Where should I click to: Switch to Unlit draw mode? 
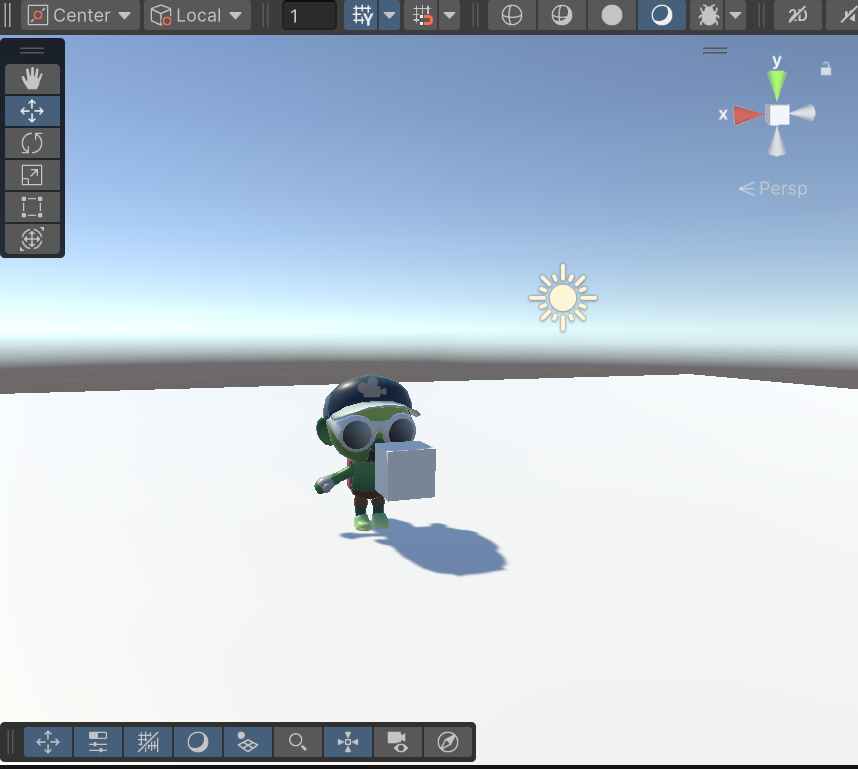tap(611, 15)
